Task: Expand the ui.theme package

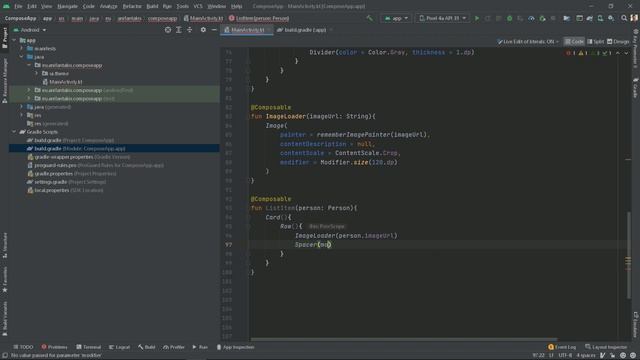Action: (x=37, y=73)
